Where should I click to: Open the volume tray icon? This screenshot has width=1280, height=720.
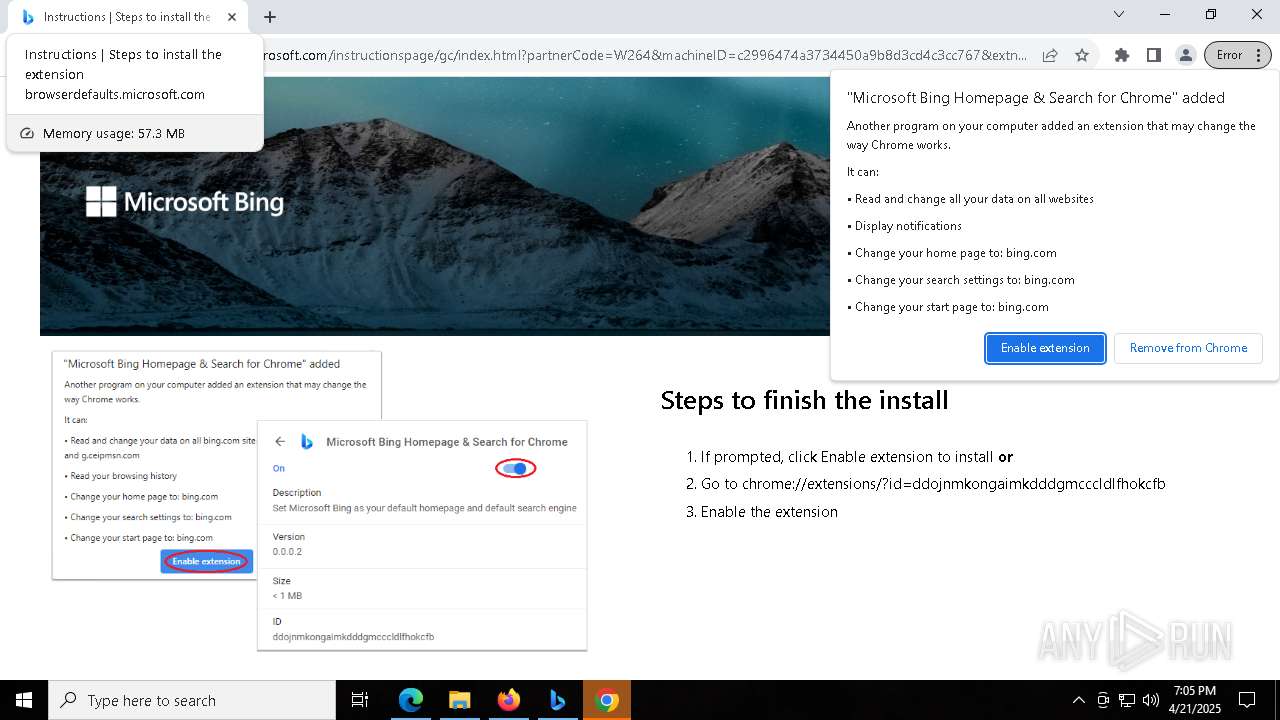[x=1151, y=700]
